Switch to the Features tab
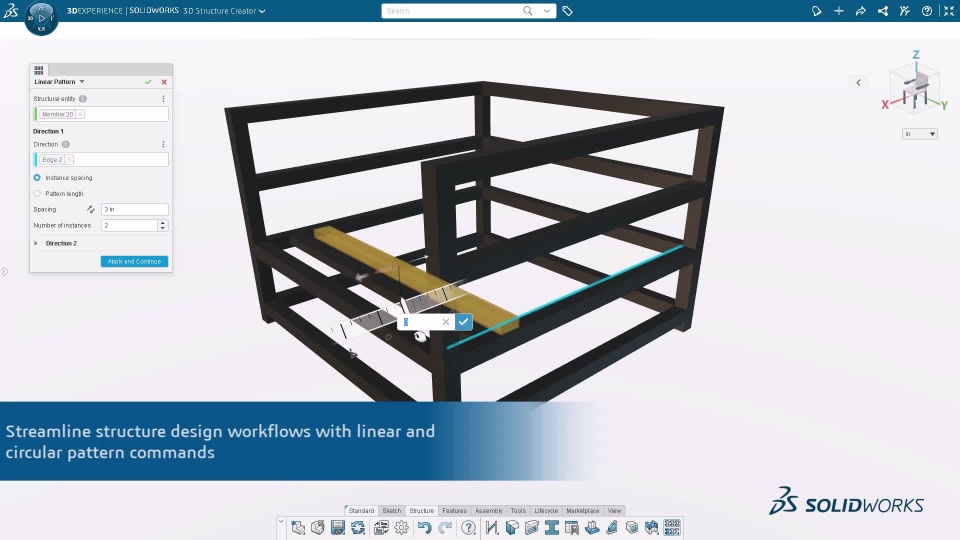This screenshot has width=960, height=540. (x=454, y=511)
